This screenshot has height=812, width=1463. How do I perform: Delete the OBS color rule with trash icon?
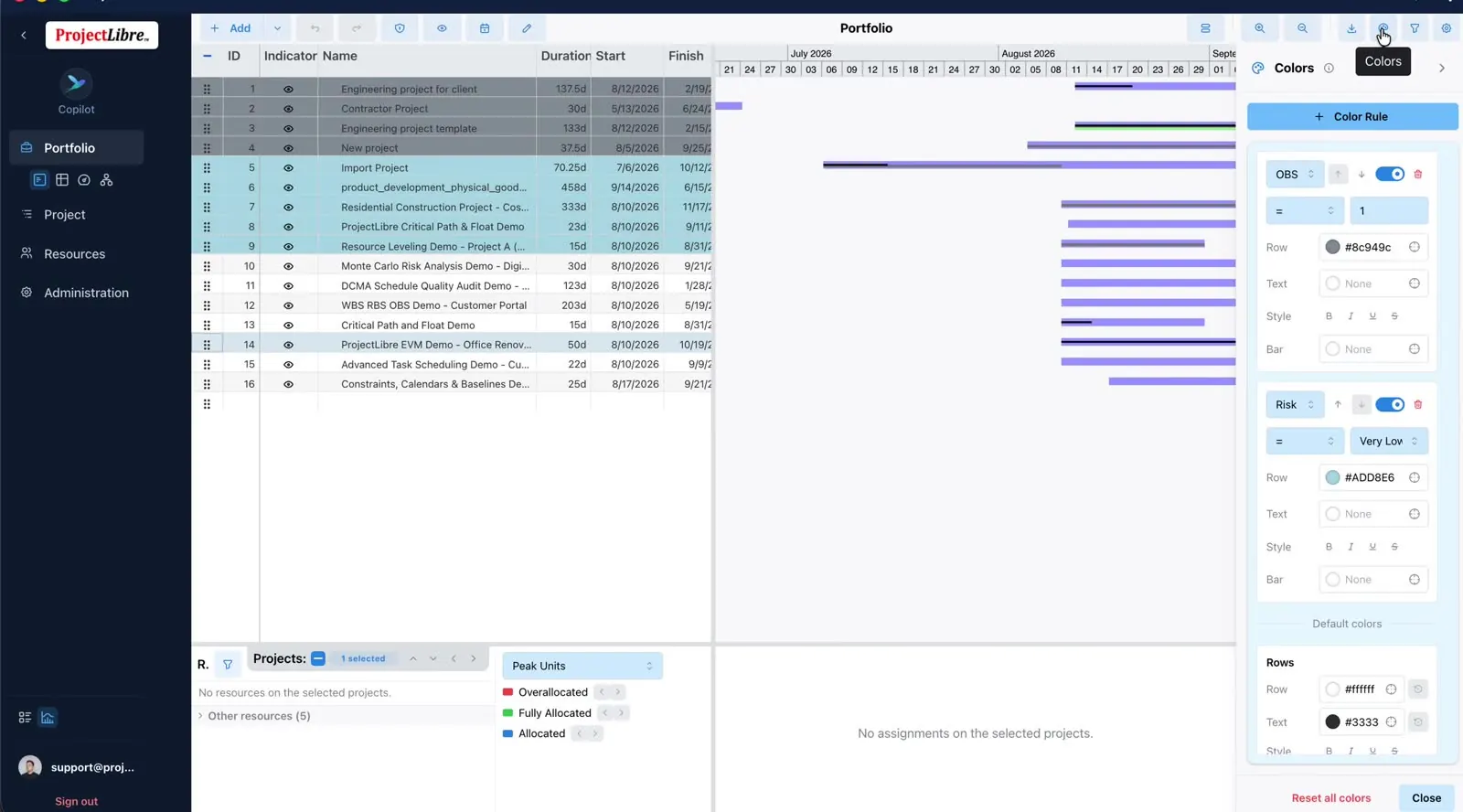coord(1418,175)
